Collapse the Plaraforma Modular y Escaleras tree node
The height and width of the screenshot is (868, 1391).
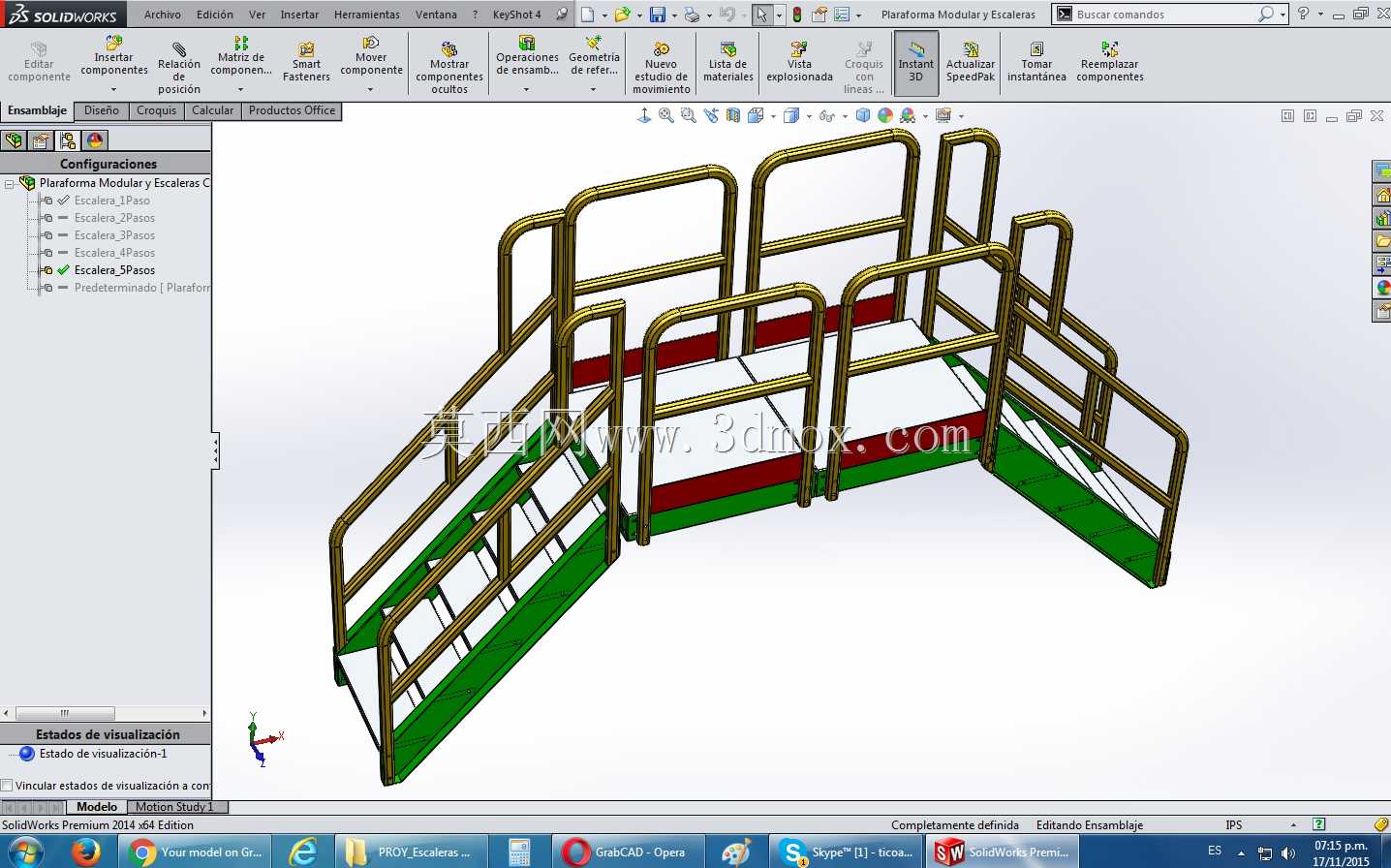[x=10, y=183]
